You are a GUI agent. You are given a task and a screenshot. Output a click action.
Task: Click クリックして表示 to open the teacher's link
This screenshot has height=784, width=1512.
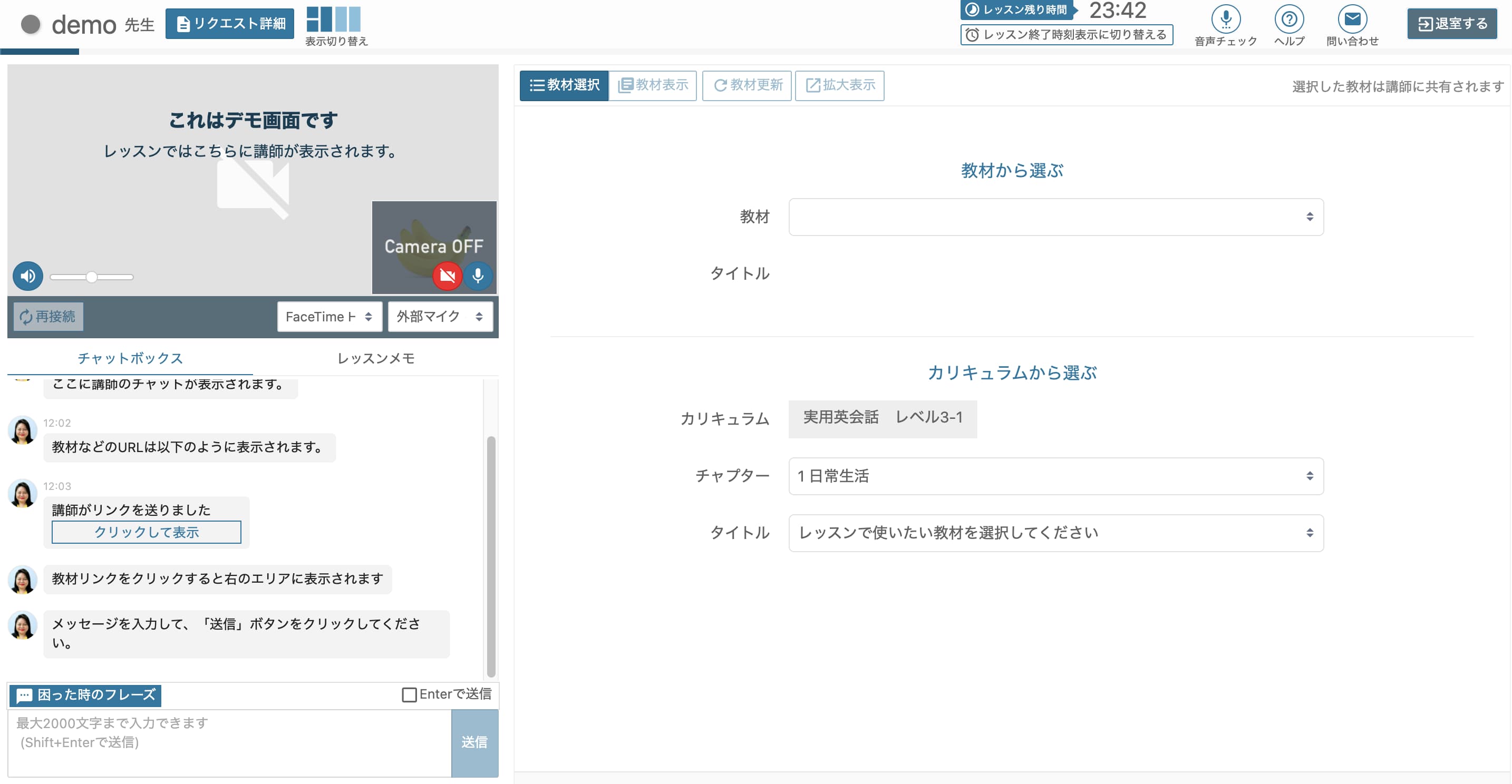(x=146, y=533)
